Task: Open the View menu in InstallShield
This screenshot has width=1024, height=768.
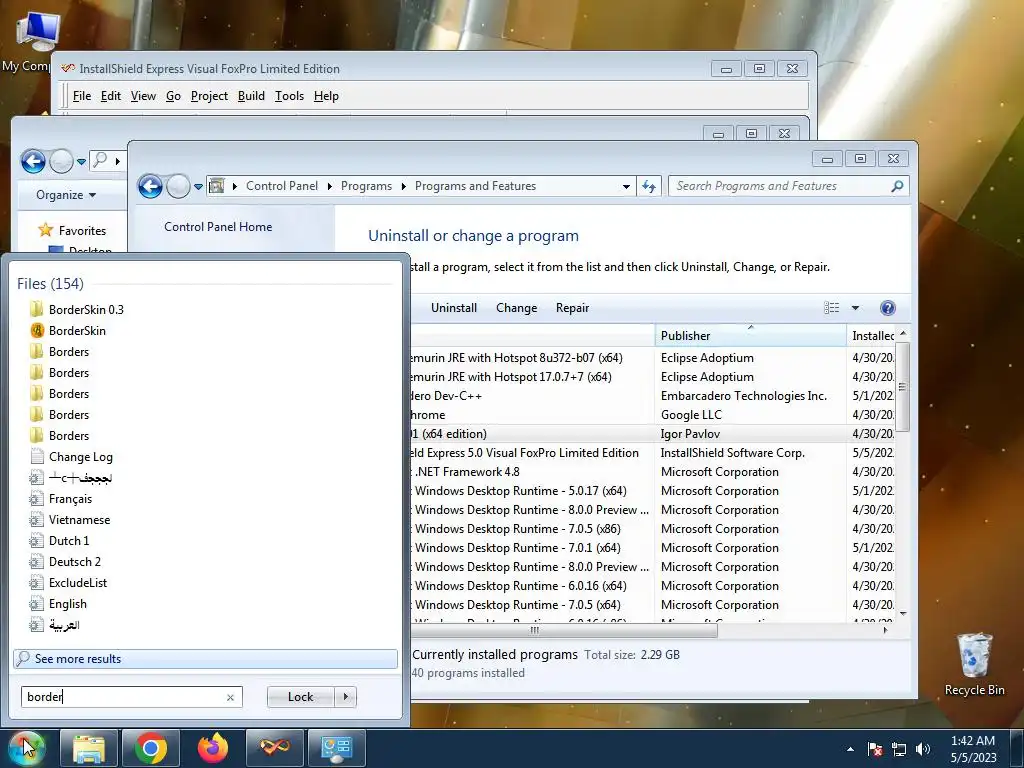Action: click(143, 96)
